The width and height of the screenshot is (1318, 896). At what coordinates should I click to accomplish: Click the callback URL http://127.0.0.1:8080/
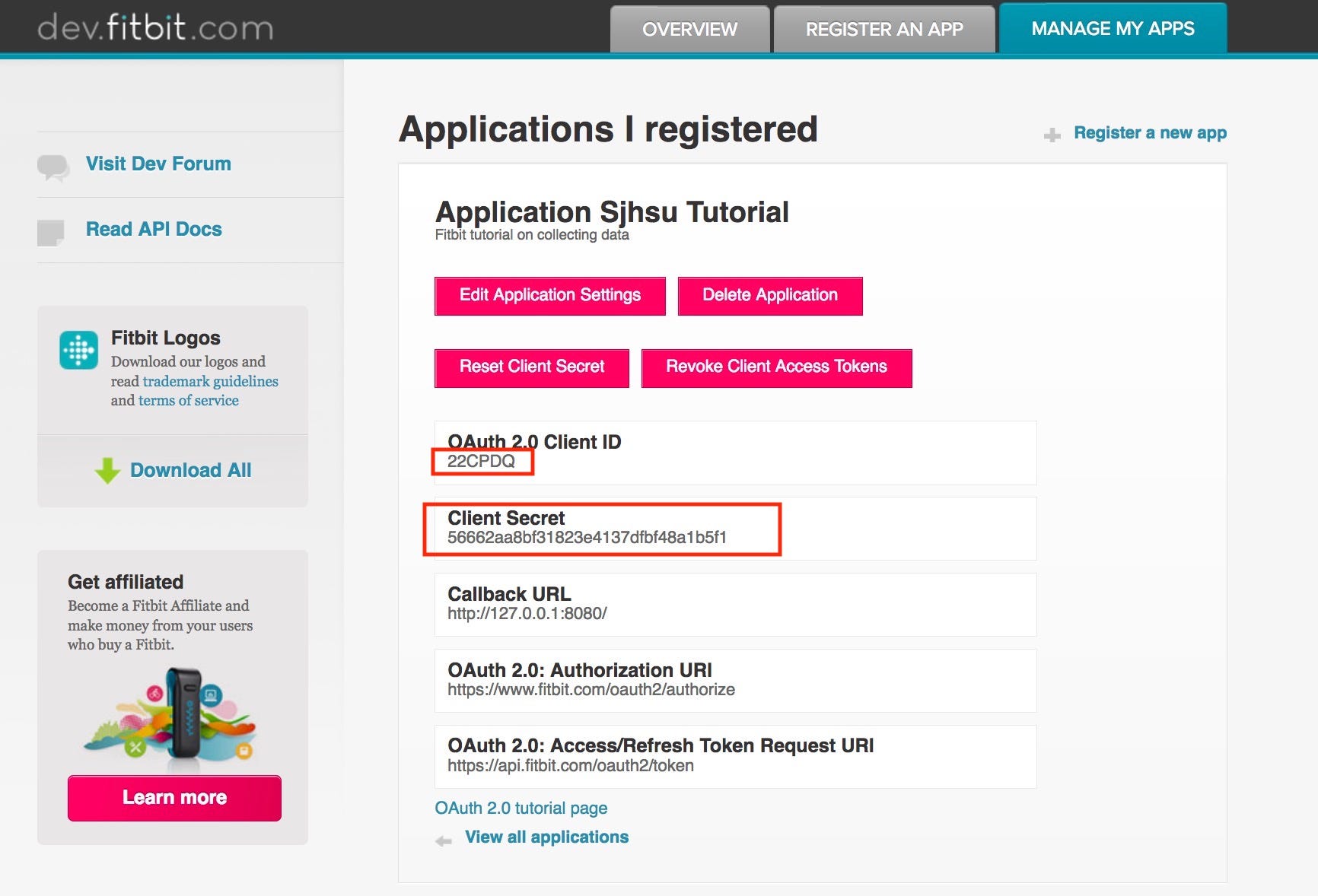pyautogui.click(x=527, y=613)
